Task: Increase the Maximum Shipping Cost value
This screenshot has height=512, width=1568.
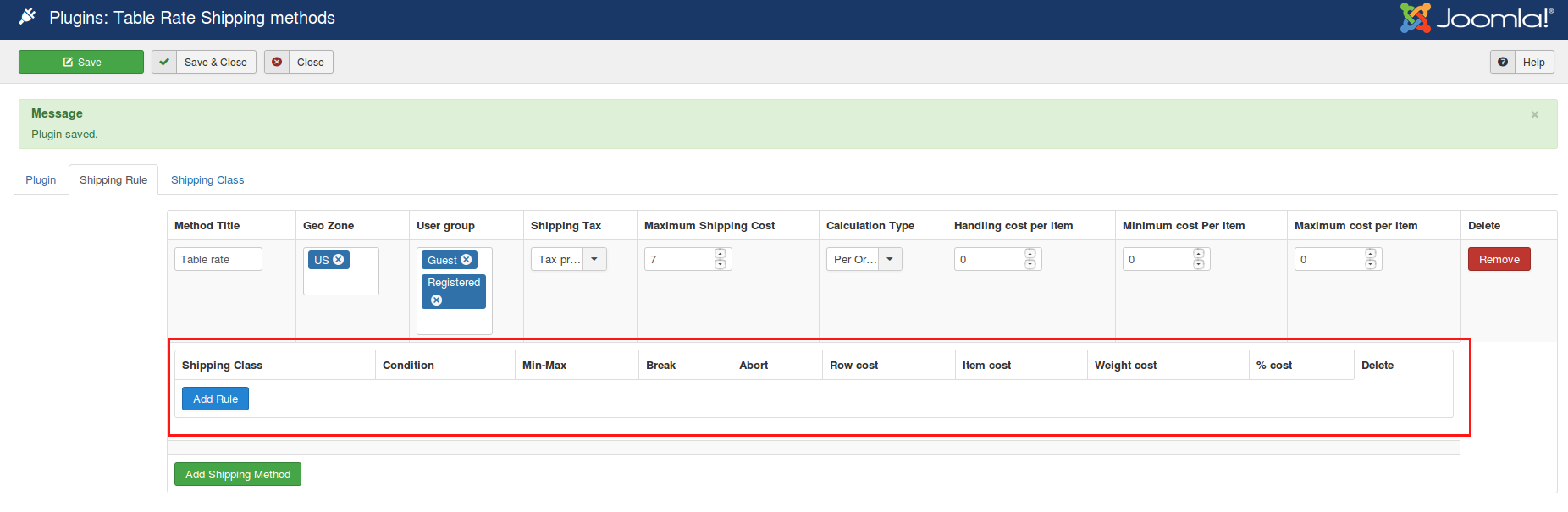Action: coord(721,254)
